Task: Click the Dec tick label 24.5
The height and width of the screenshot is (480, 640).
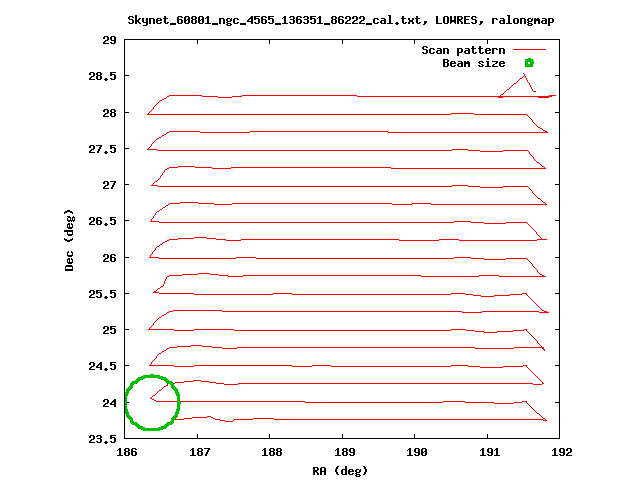Action: [102, 366]
